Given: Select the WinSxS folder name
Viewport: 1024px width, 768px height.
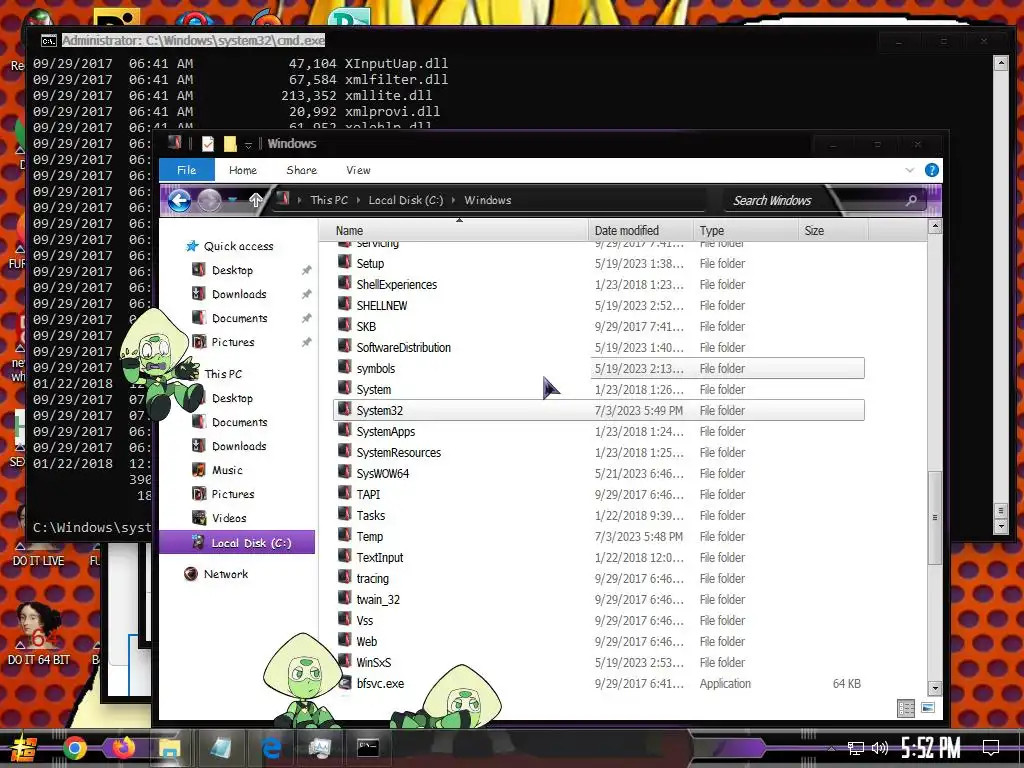Looking at the screenshot, I should coord(374,663).
